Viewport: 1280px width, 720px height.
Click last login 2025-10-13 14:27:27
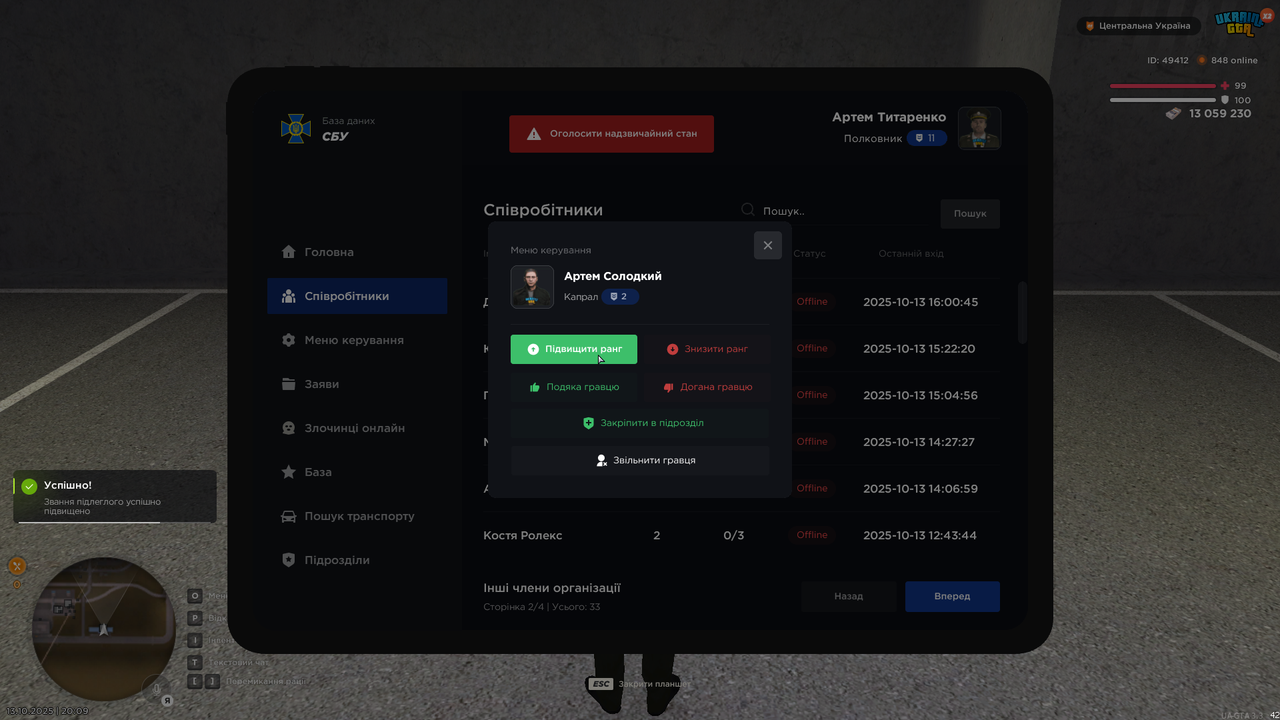tap(918, 442)
